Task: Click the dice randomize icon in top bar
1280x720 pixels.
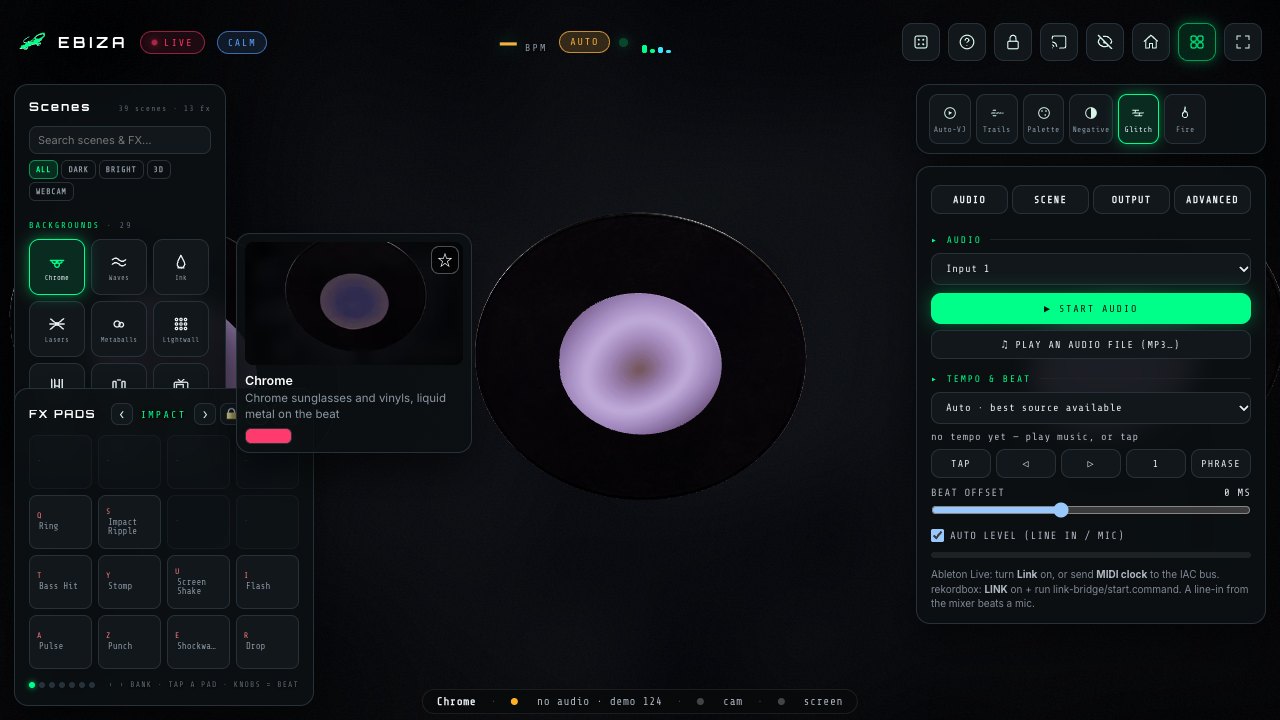Action: click(921, 42)
